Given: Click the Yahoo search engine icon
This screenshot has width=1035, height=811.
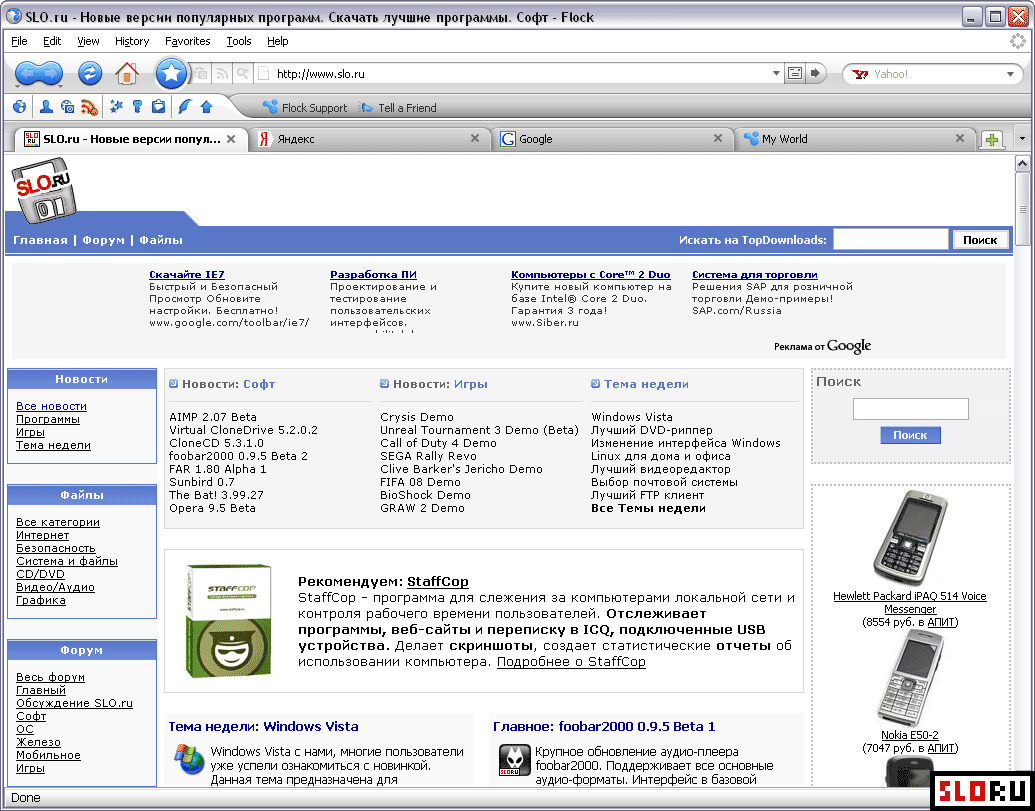Looking at the screenshot, I should point(860,74).
